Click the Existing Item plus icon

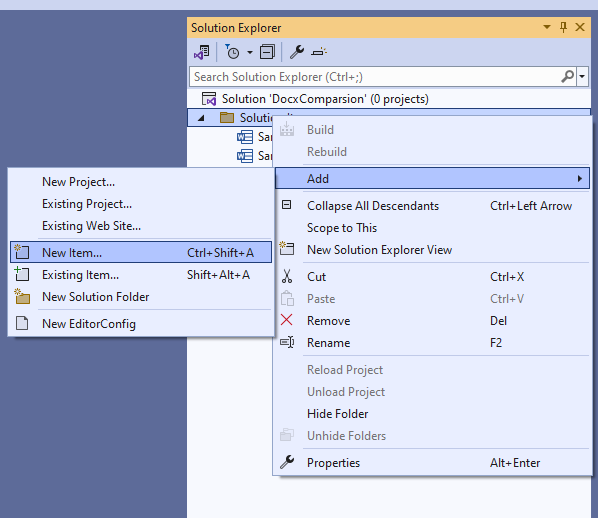22,274
